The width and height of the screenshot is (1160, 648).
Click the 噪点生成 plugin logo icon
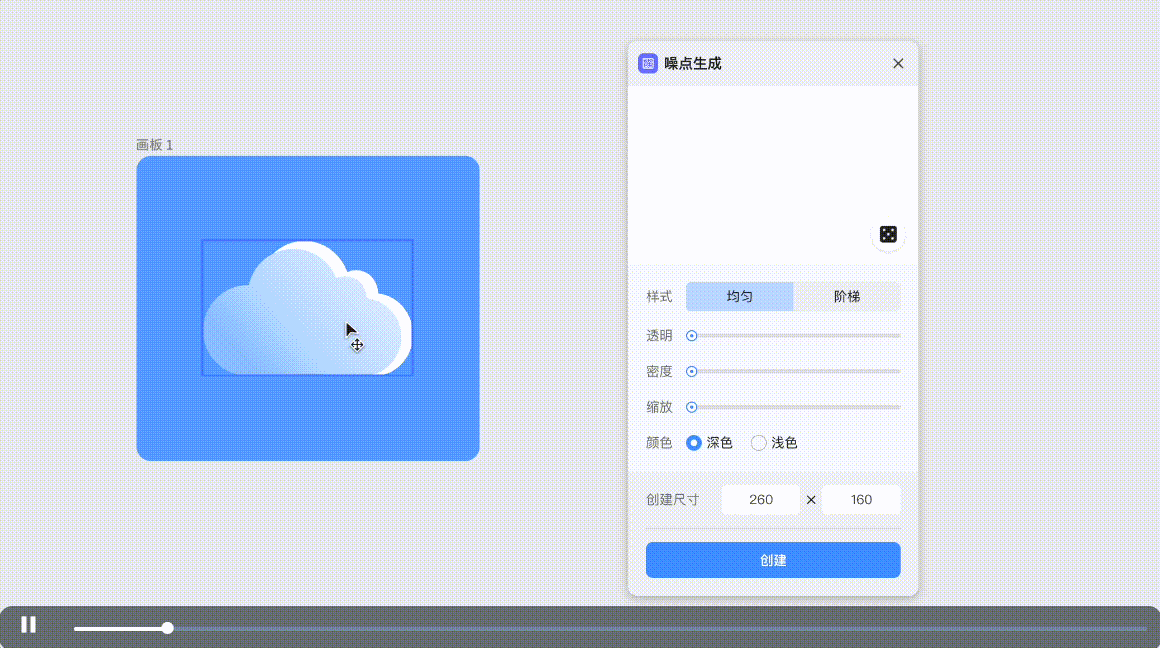pos(648,64)
